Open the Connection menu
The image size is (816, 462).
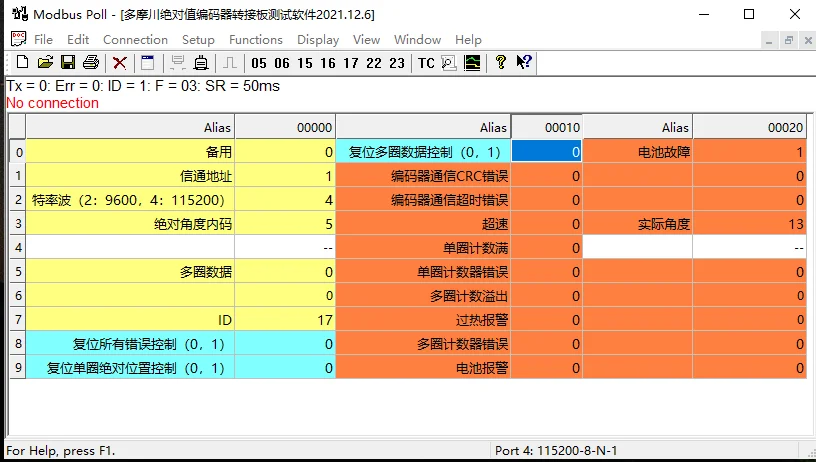[135, 40]
